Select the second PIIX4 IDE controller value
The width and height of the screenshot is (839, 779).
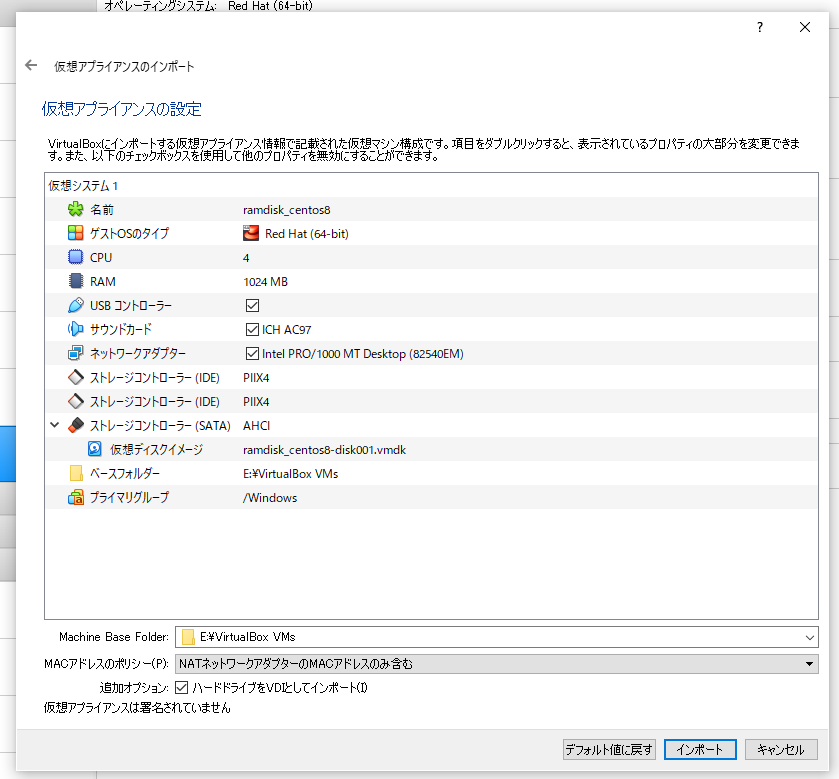[x=256, y=402]
